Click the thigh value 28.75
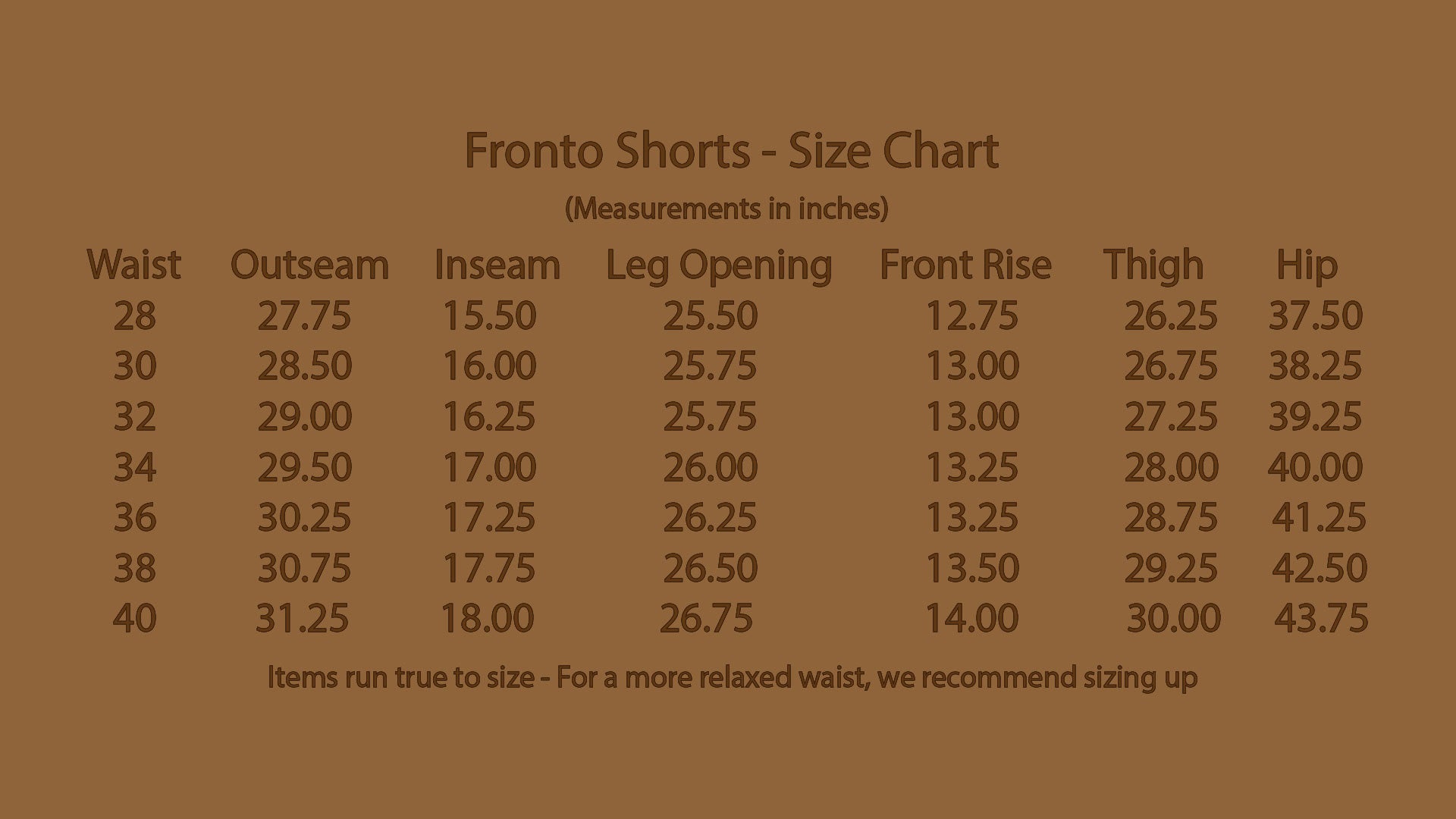 click(1171, 517)
